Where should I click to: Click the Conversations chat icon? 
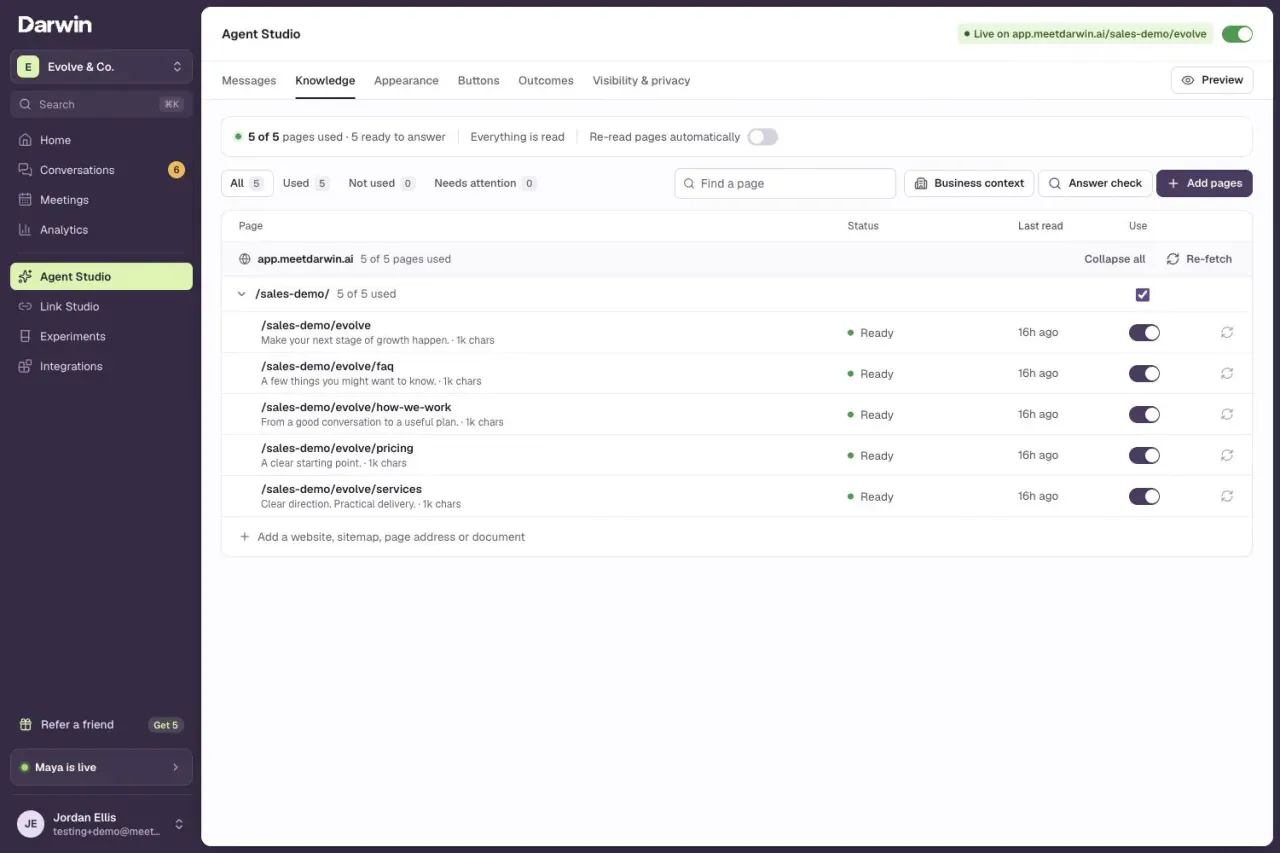[25, 170]
